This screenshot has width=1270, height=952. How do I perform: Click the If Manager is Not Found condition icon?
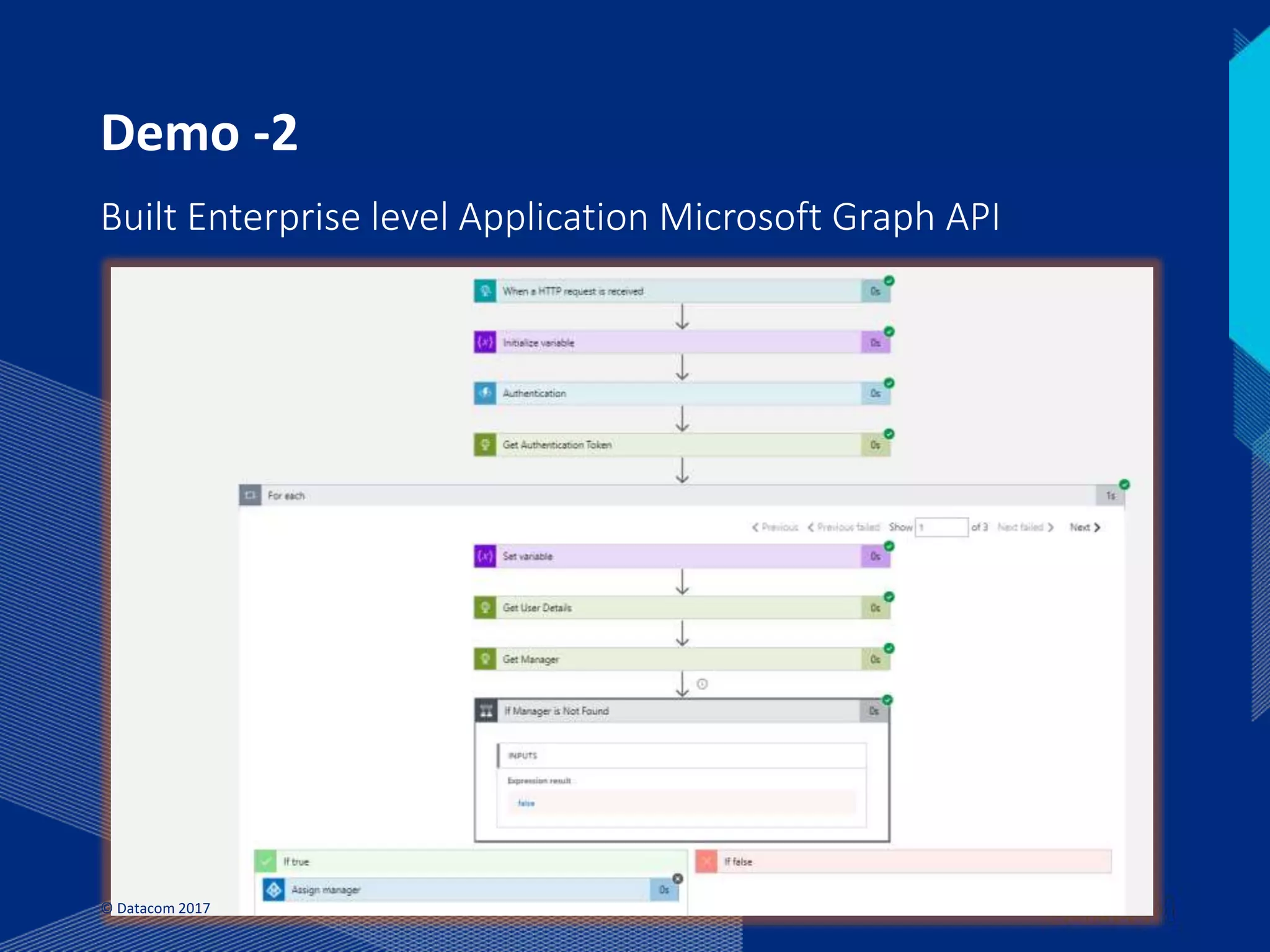486,711
